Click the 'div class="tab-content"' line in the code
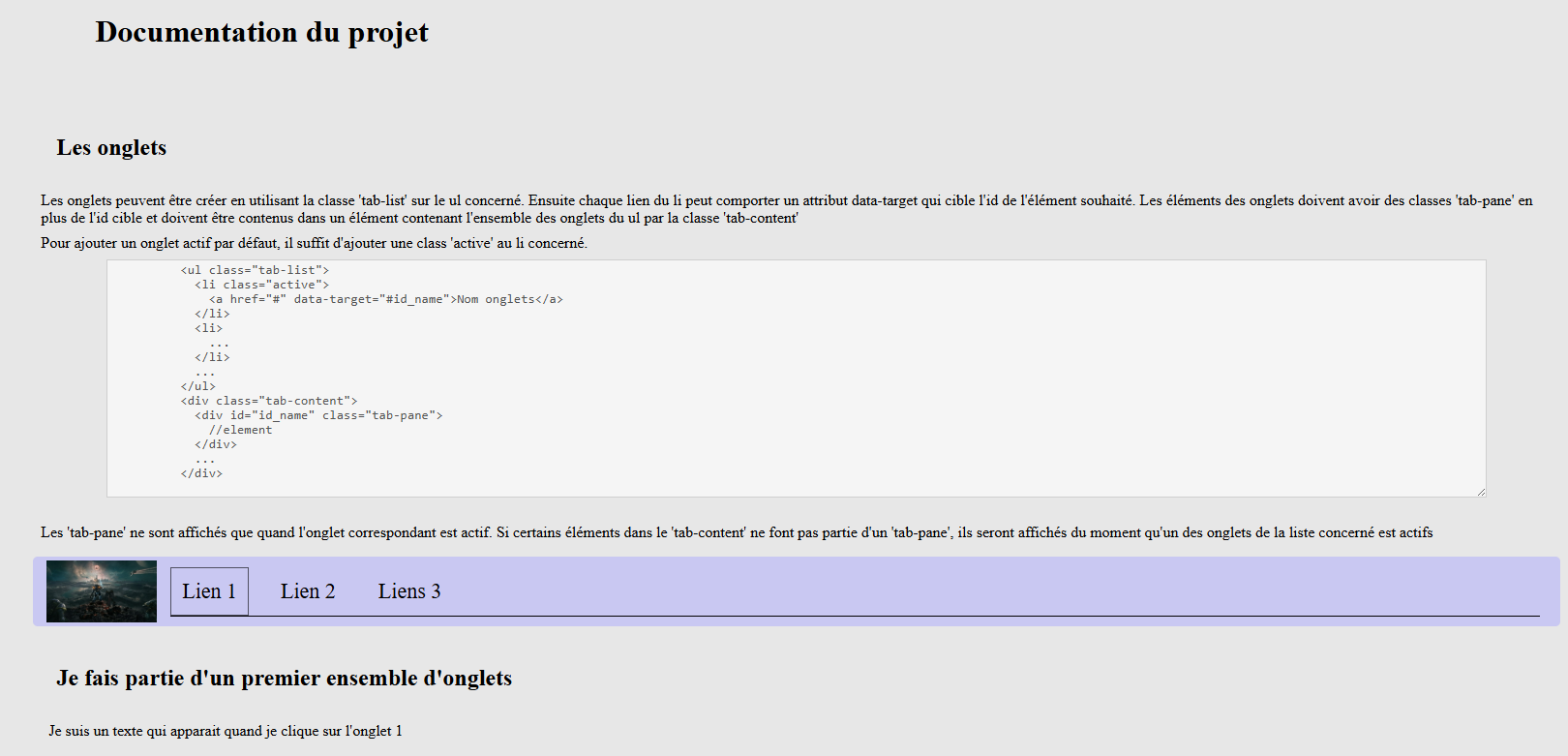Screen dimensions: 1568x756 pos(268,400)
